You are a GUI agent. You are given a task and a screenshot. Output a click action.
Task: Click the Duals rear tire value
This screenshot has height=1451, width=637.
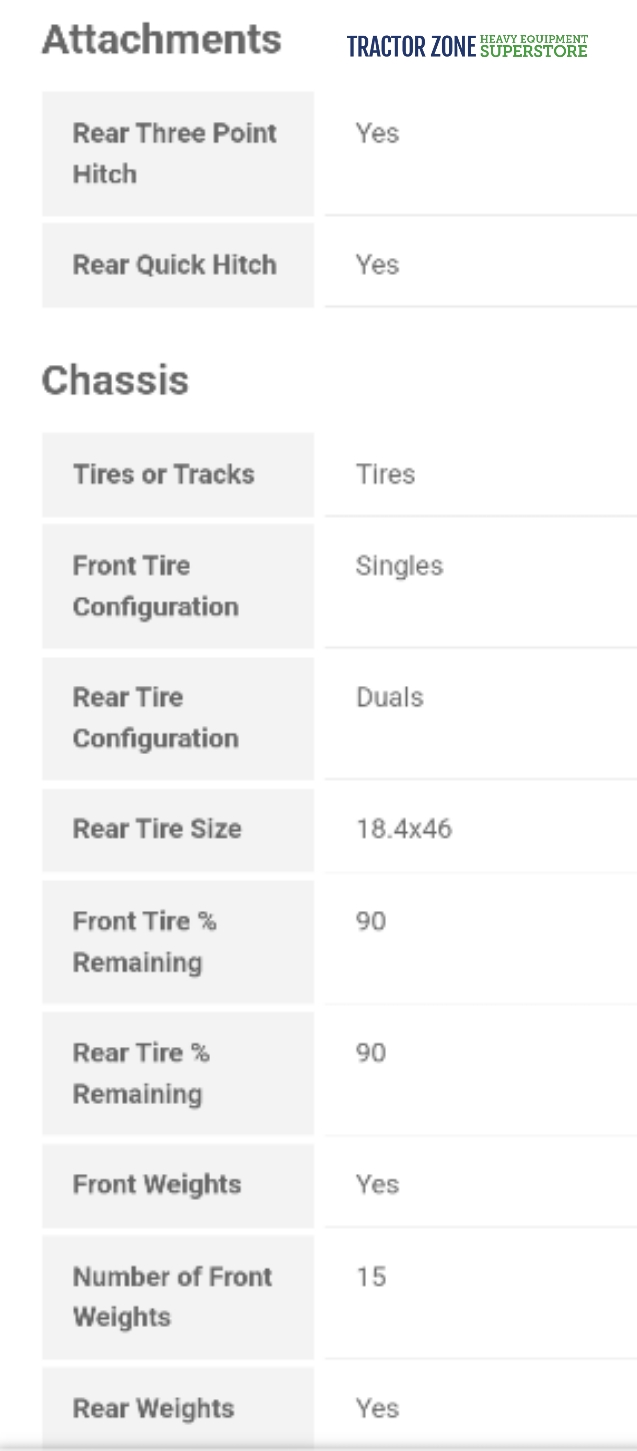[390, 697]
